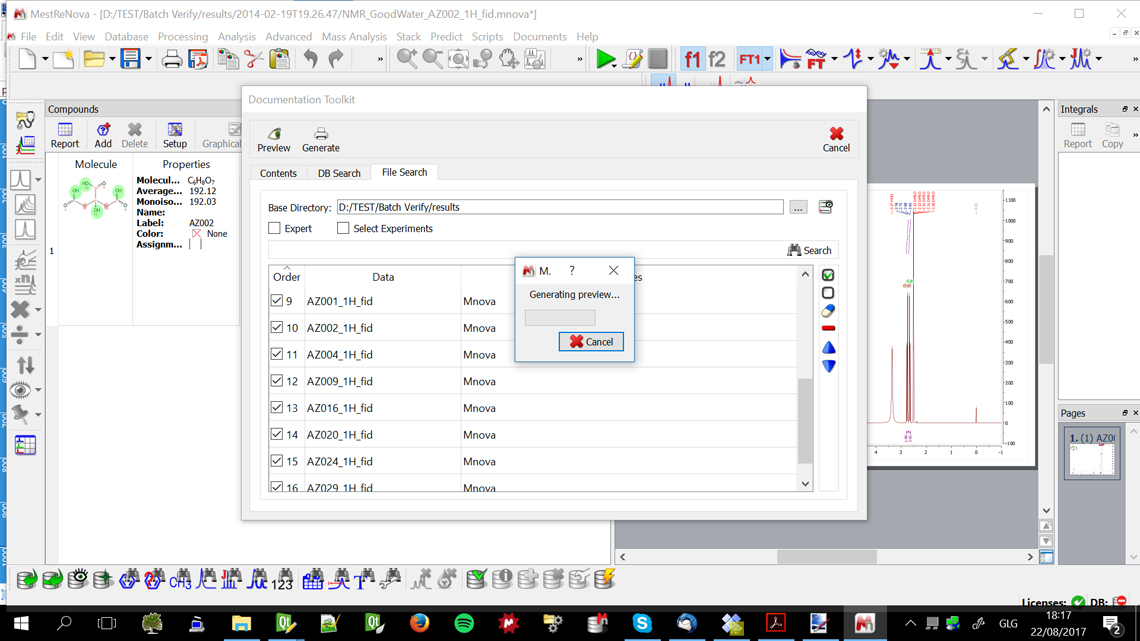This screenshot has width=1140, height=641.
Task: Switch to the DB Search tab
Action: (x=339, y=173)
